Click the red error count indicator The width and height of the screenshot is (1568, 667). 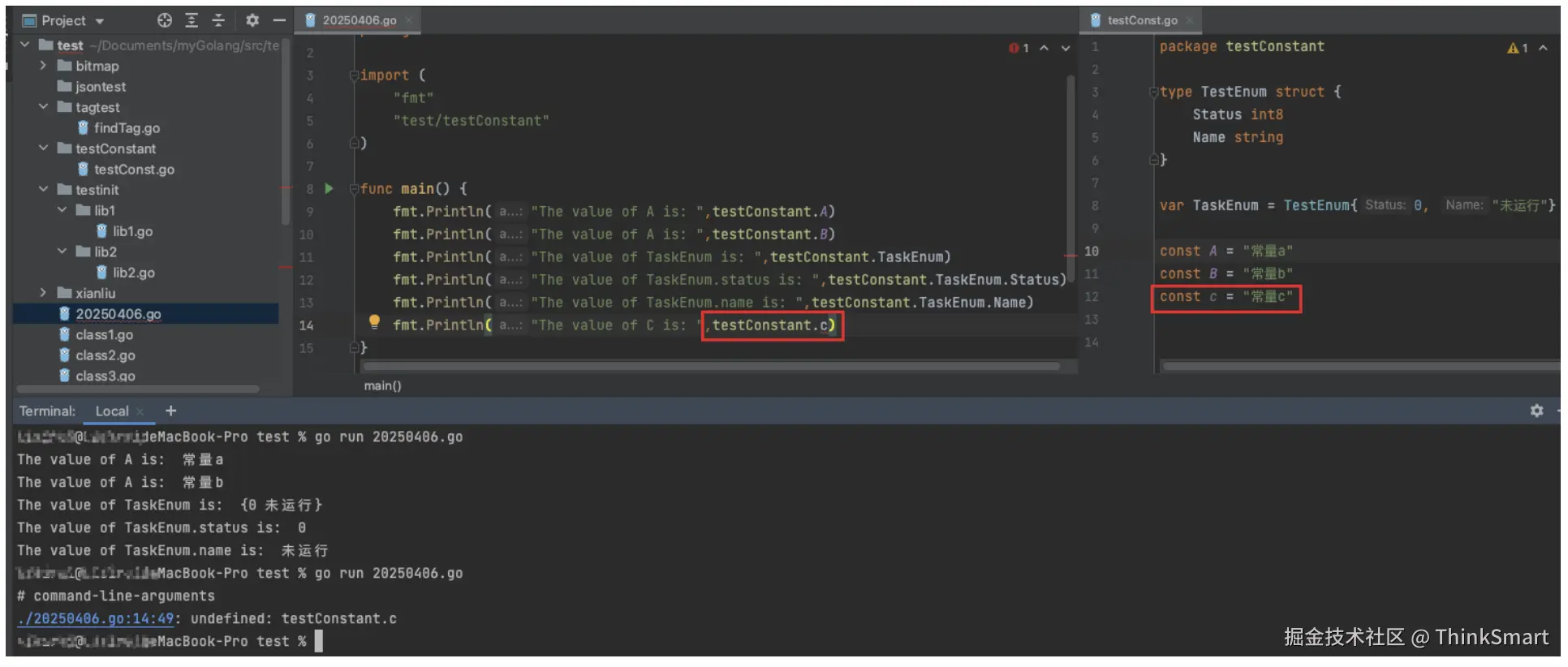(x=1019, y=48)
